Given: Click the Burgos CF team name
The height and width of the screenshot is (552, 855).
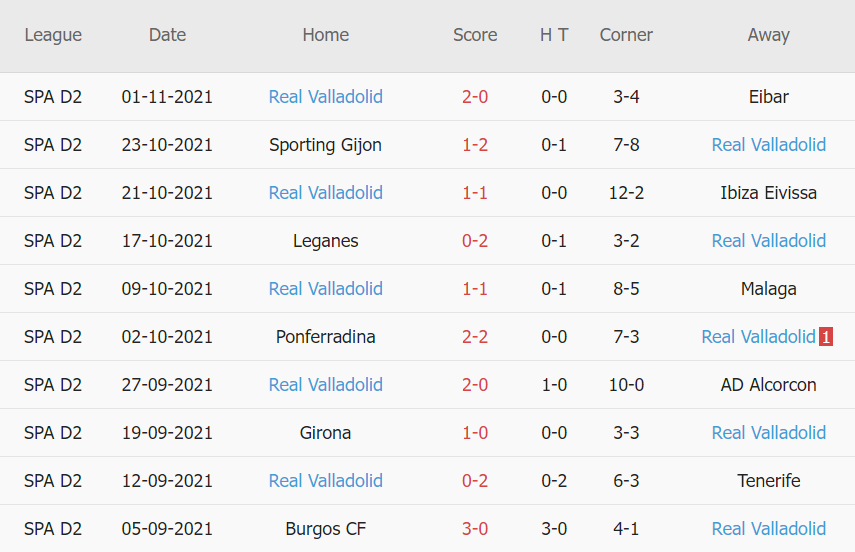Looking at the screenshot, I should click(x=326, y=529).
